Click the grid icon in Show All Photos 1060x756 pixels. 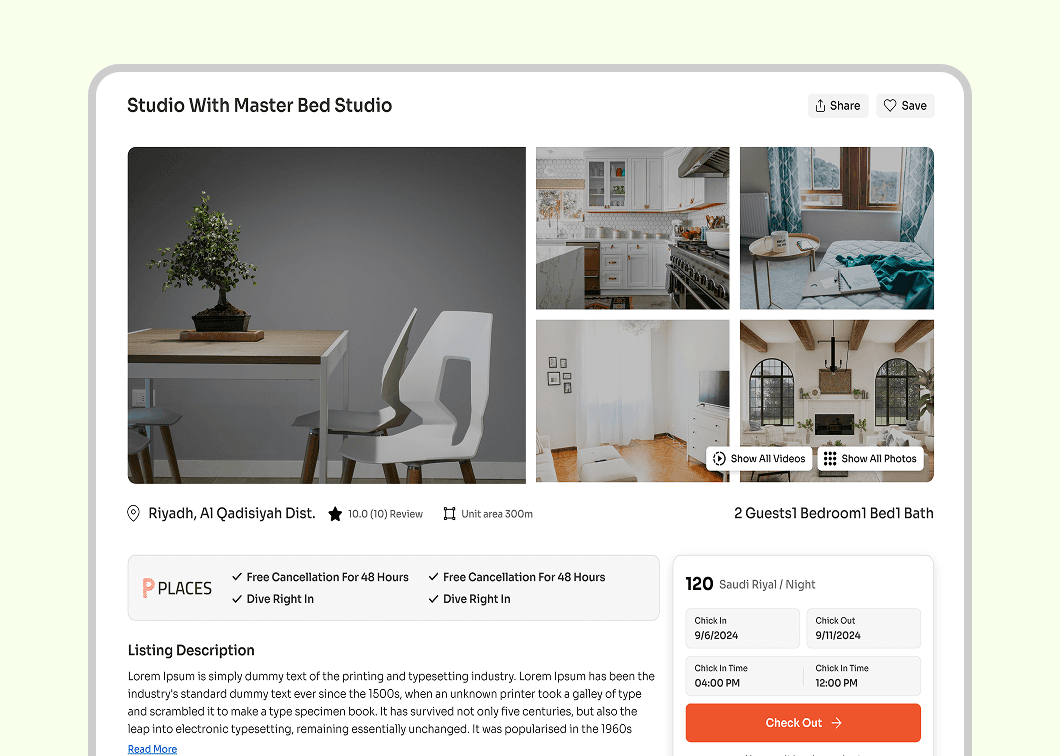(x=829, y=458)
